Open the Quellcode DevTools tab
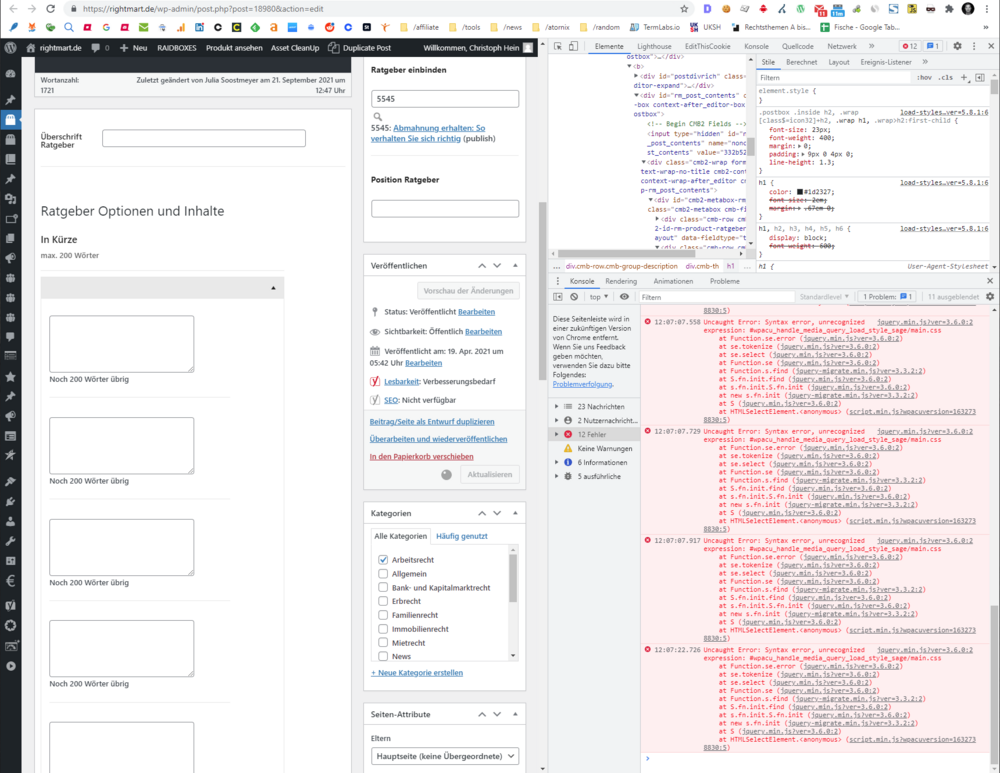Viewport: 1000px width, 773px height. pos(797,47)
